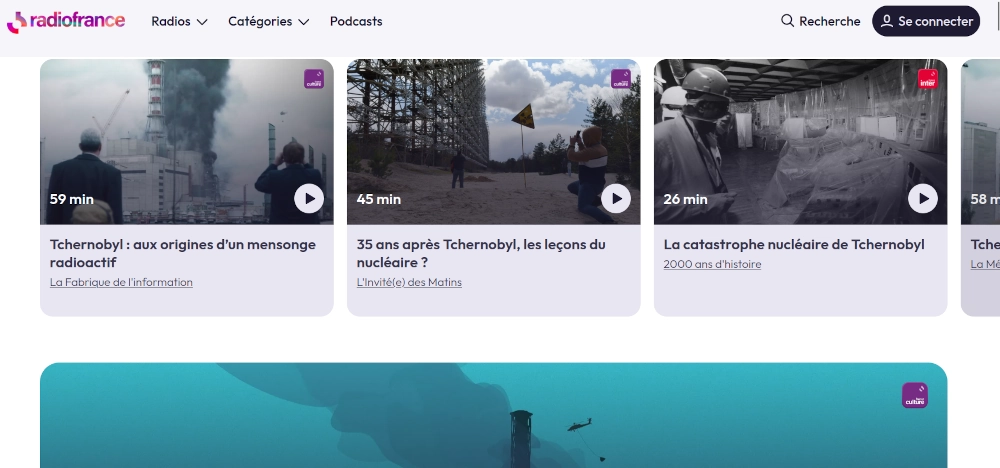Open the radar antenna thumbnail image
The image size is (1000, 468).
494,142
